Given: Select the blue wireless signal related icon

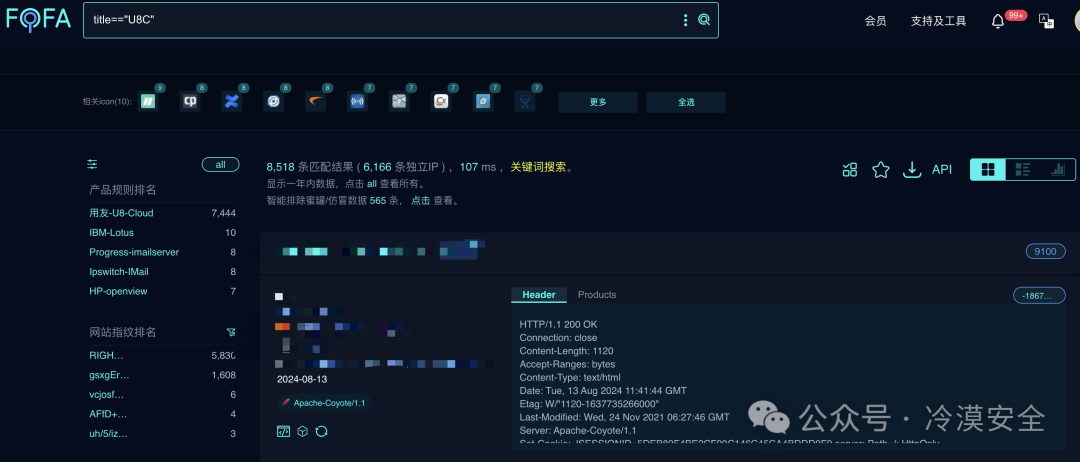Looking at the screenshot, I should 357,102.
